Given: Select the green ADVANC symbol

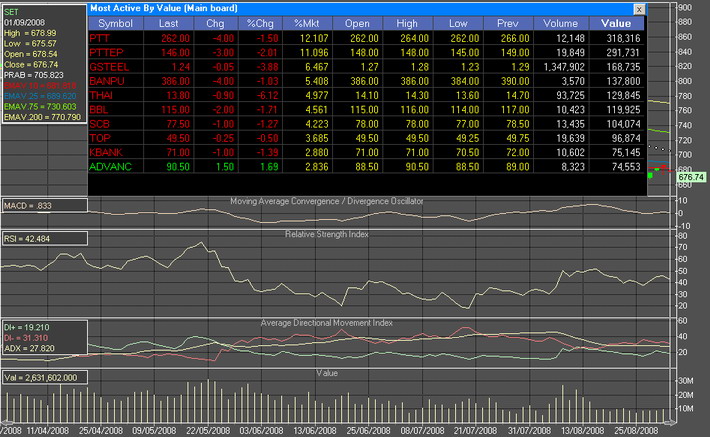Looking at the screenshot, I should pyautogui.click(x=110, y=167).
